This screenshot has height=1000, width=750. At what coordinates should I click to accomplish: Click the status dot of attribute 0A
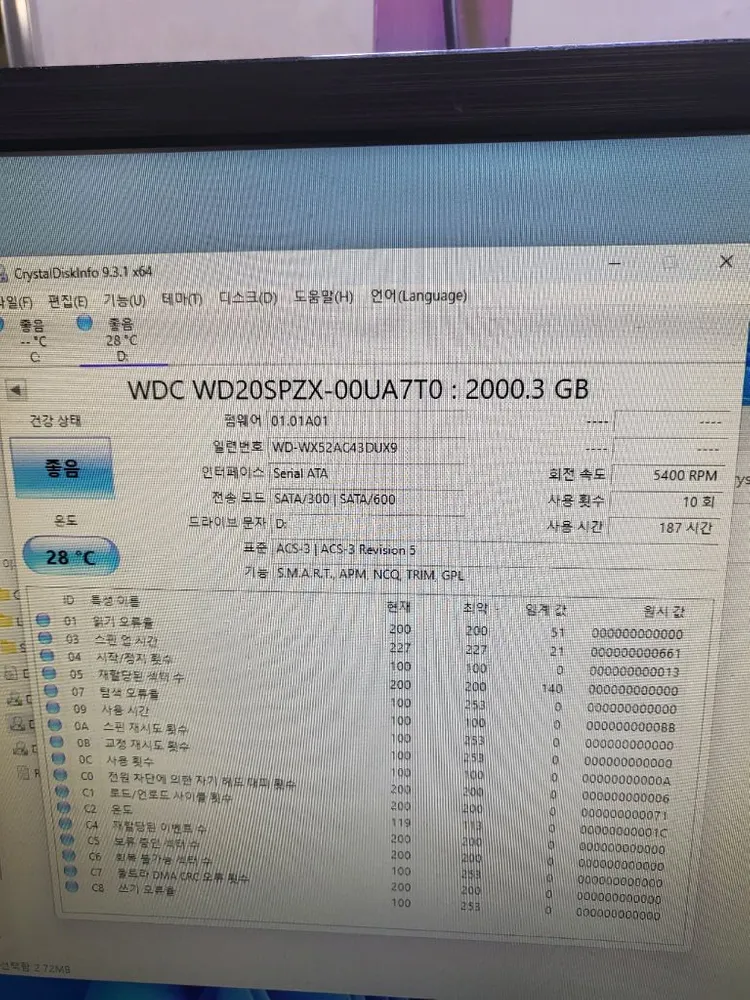coord(55,724)
